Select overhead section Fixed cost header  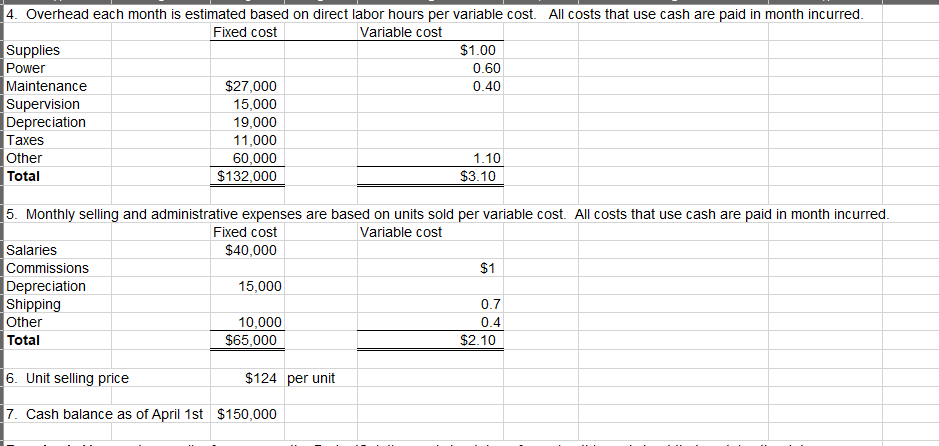tap(245, 32)
